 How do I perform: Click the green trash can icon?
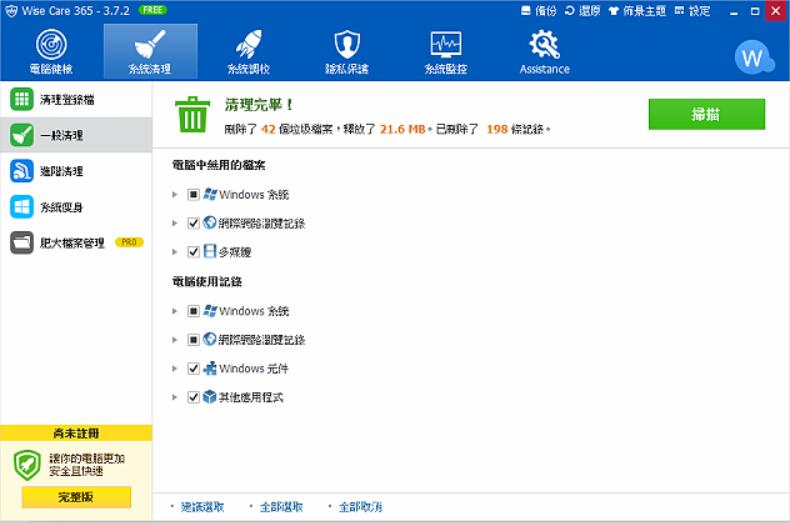(x=192, y=114)
